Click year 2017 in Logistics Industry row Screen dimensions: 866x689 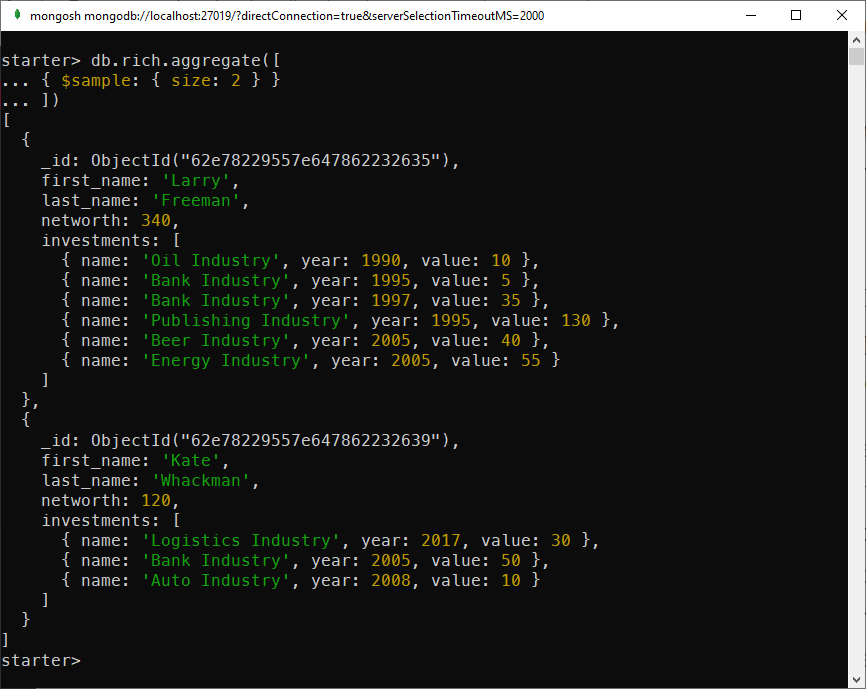(x=440, y=540)
